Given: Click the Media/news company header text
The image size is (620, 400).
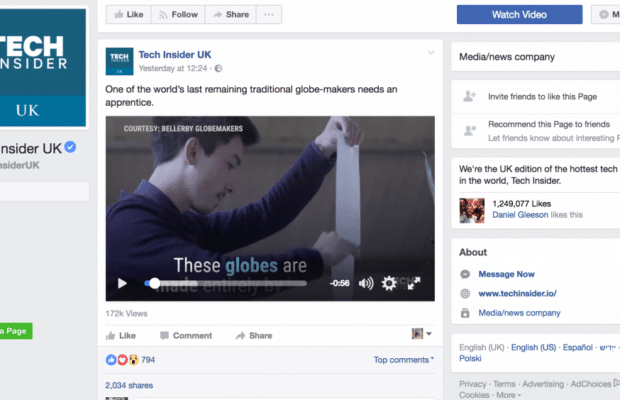Looking at the screenshot, I should (507, 57).
